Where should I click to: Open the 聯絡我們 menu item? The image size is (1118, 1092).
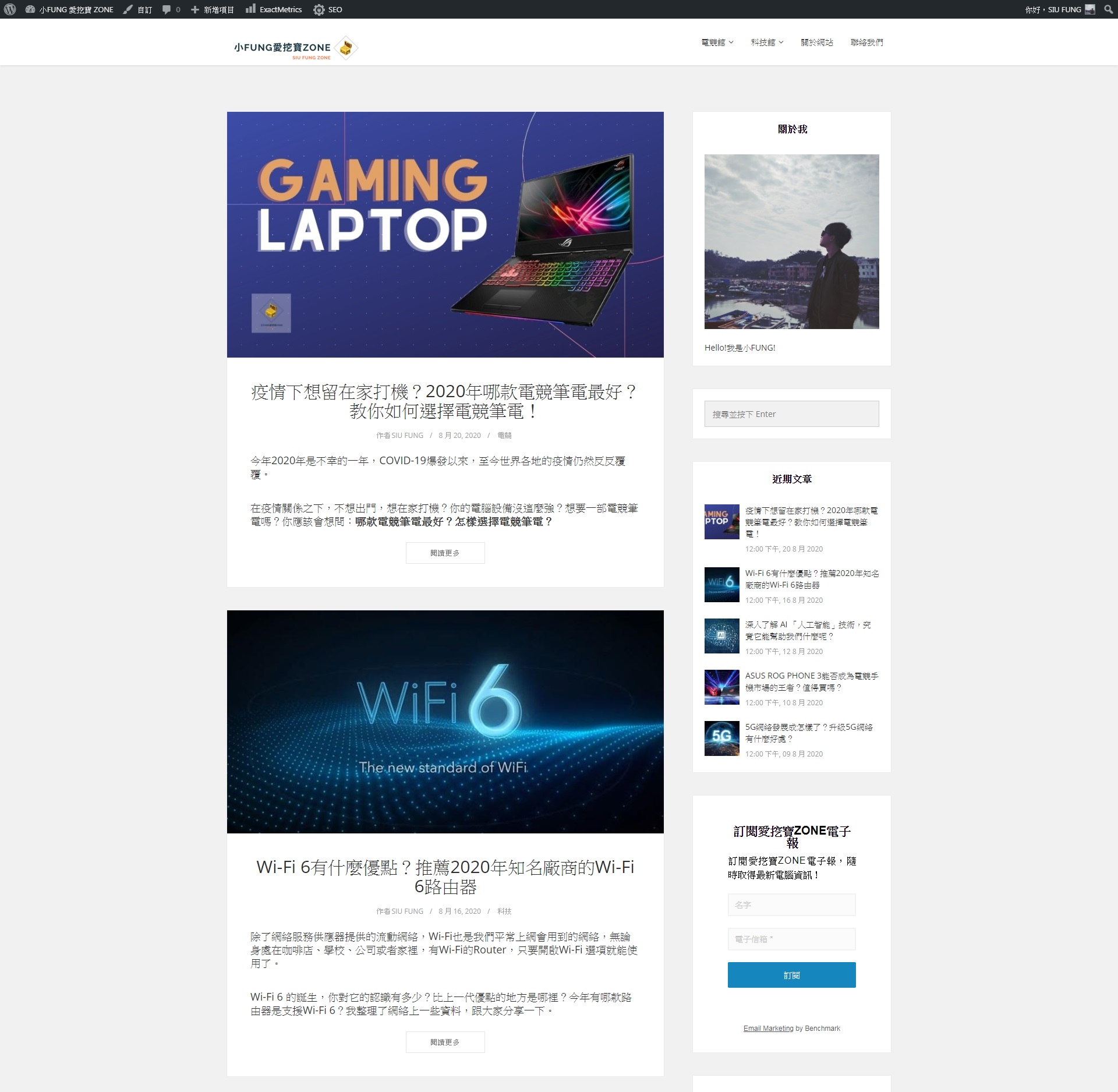point(866,43)
